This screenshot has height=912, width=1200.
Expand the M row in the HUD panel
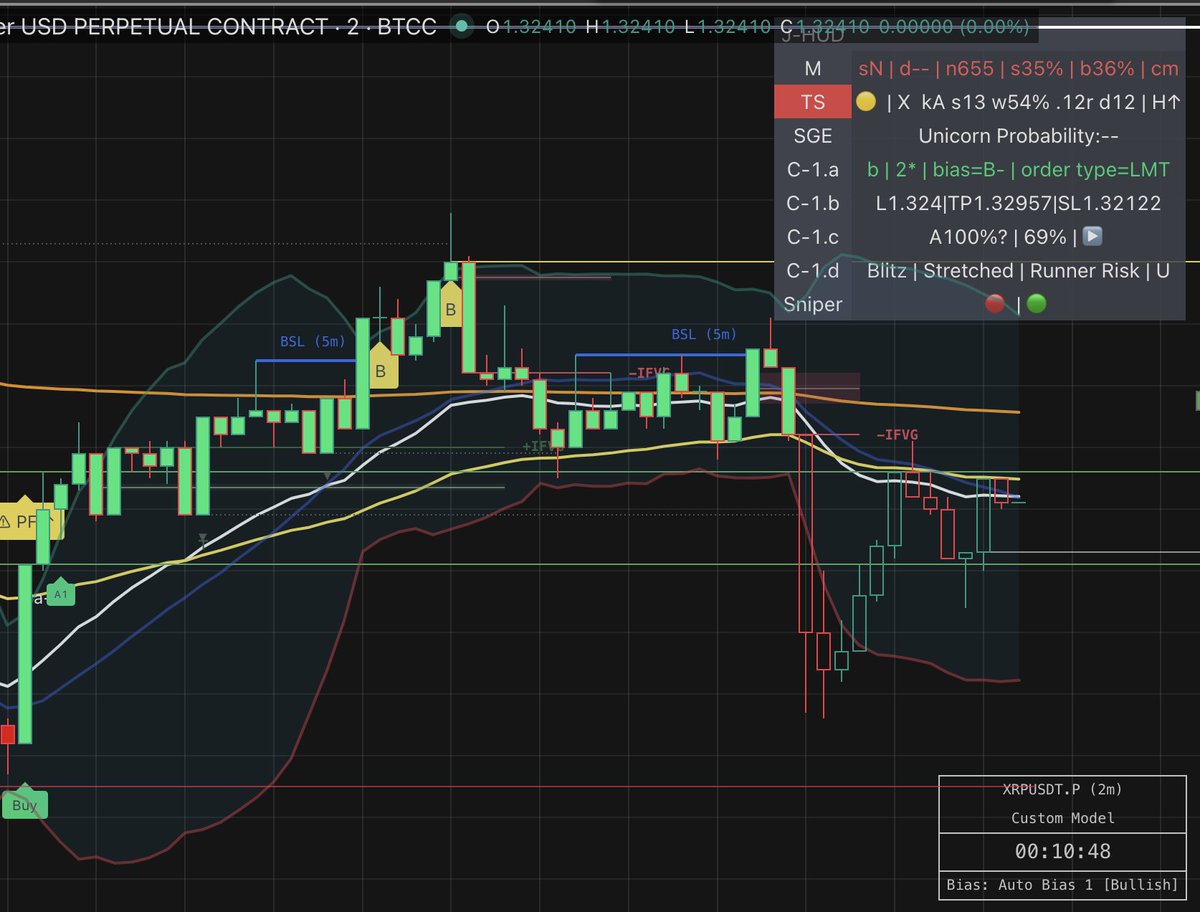click(812, 67)
